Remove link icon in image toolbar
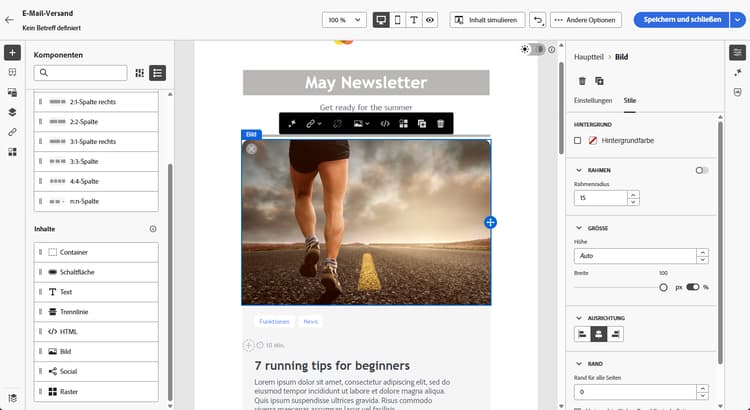 (337, 123)
